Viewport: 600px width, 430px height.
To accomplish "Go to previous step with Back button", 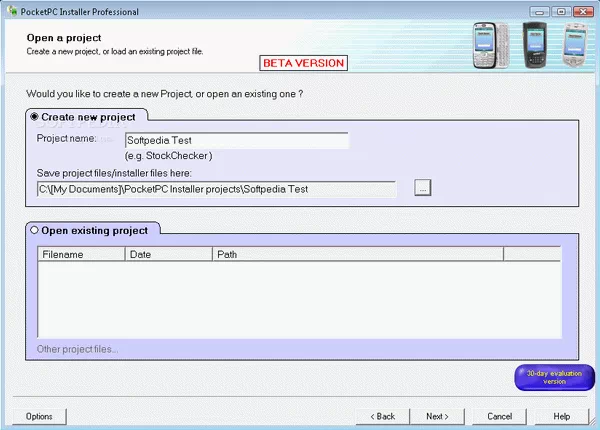I will pyautogui.click(x=383, y=416).
